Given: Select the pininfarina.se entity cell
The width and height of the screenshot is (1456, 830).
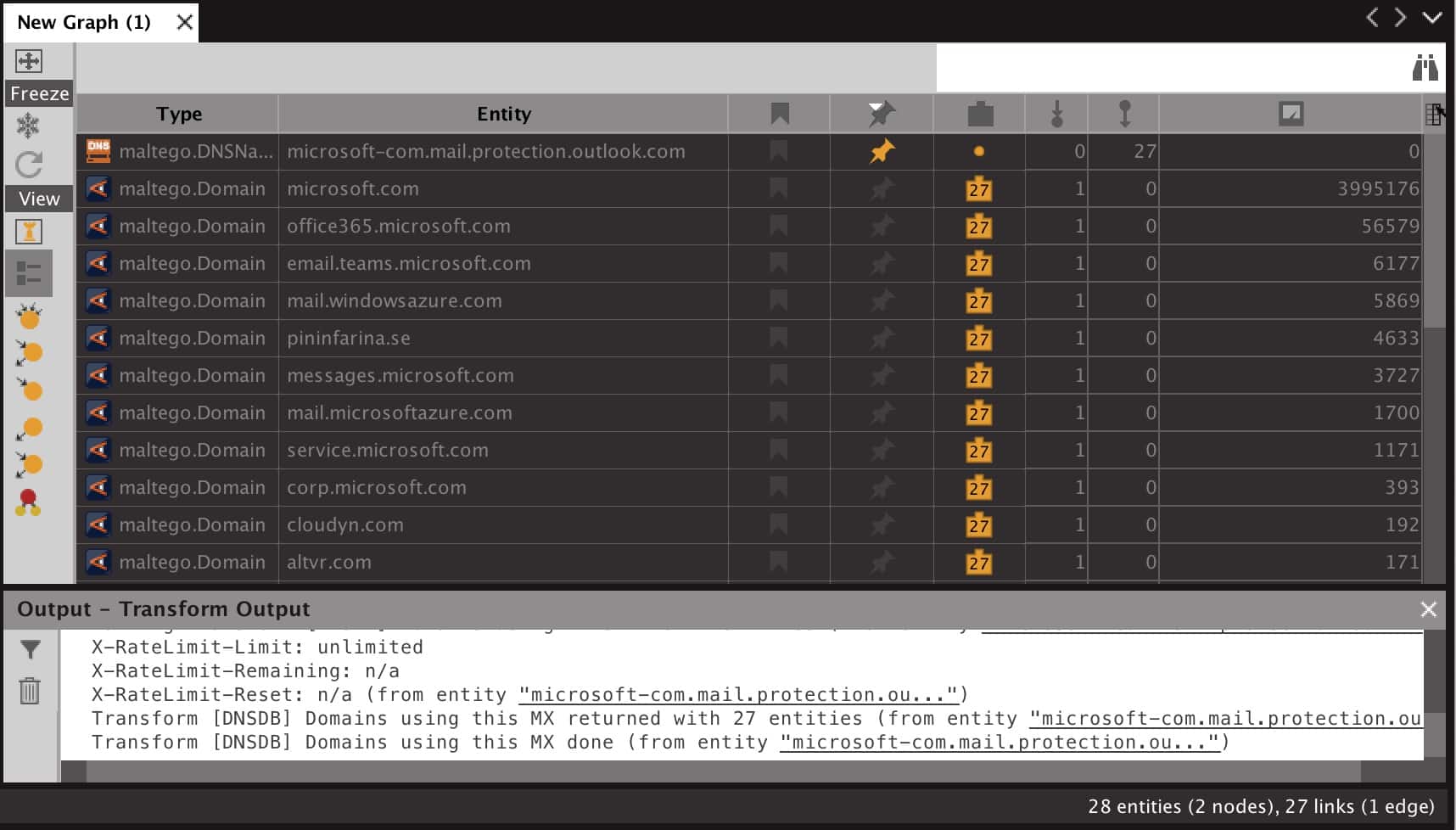Looking at the screenshot, I should pos(504,338).
